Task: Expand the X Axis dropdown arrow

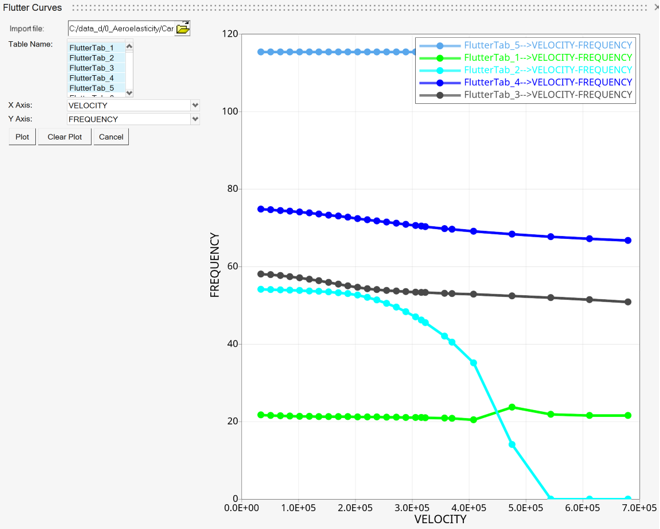Action: click(195, 105)
